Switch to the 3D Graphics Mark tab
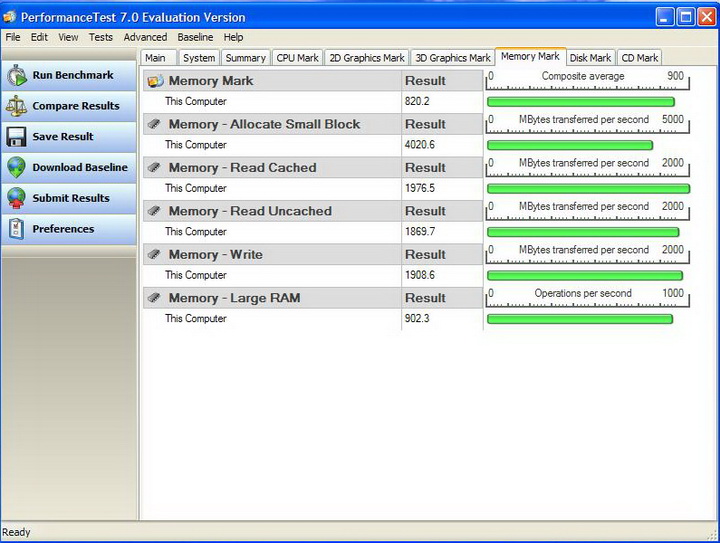720x543 pixels. click(453, 58)
